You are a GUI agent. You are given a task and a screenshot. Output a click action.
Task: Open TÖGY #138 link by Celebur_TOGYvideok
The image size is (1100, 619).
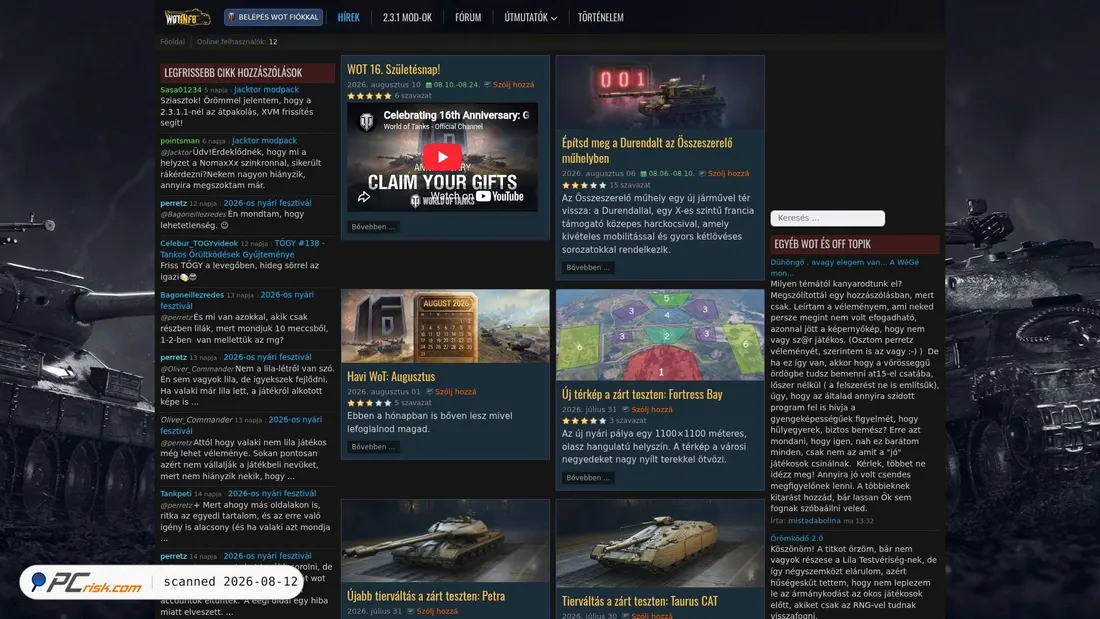pos(241,249)
